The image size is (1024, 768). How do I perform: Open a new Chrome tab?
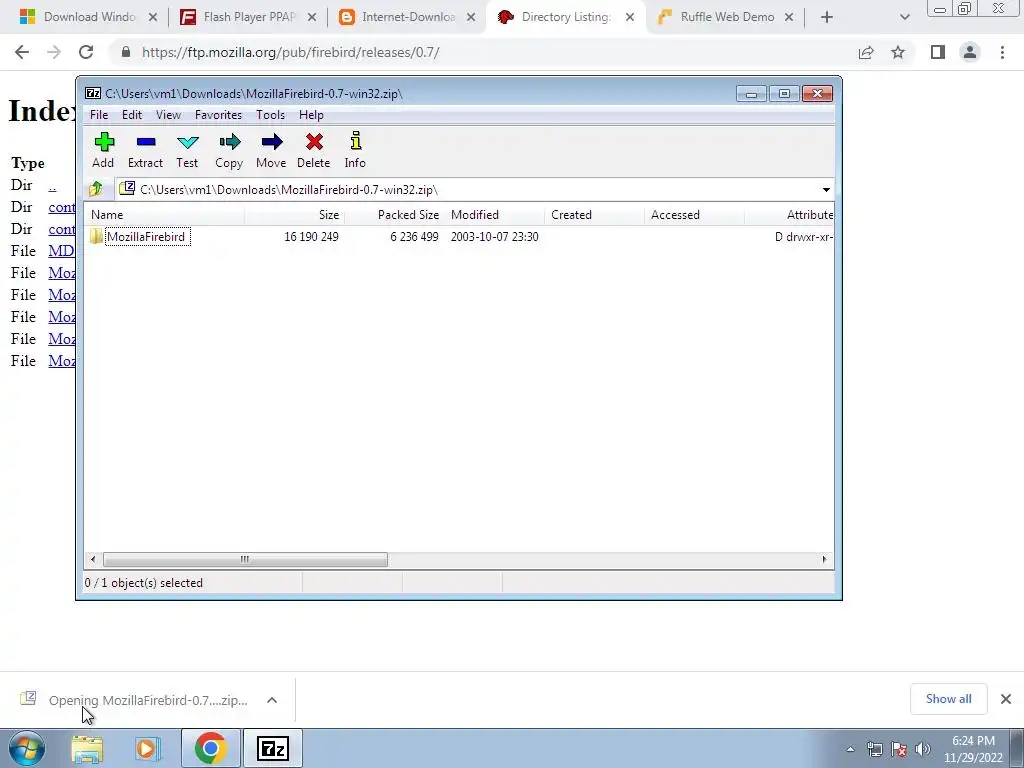point(827,17)
